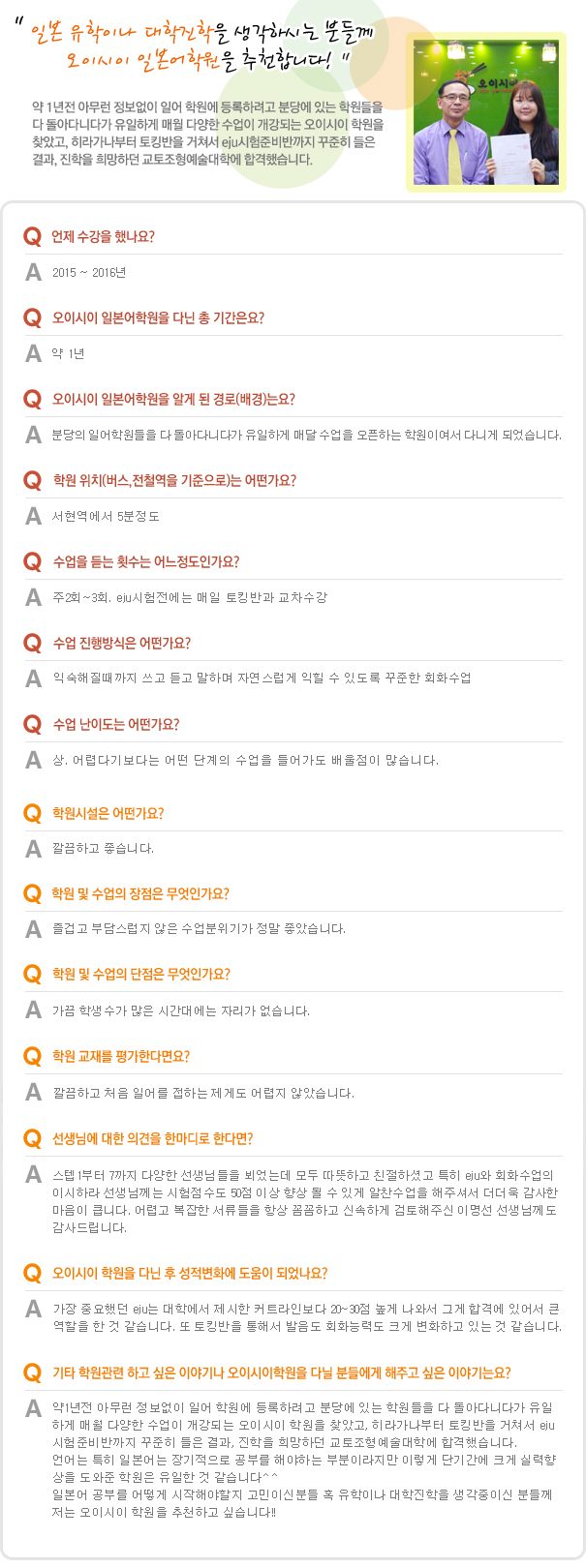Click the Q icon beside 수업 난이도는 어떤가요?

click(33, 725)
